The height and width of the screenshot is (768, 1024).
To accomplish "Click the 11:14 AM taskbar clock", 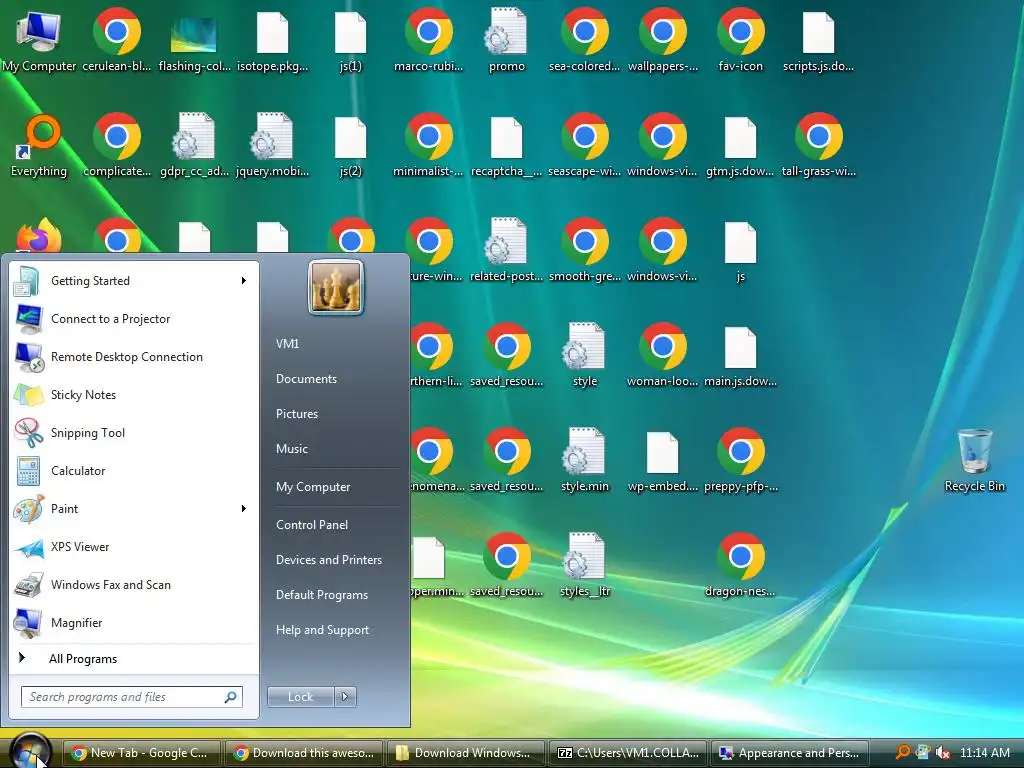I will [985, 753].
